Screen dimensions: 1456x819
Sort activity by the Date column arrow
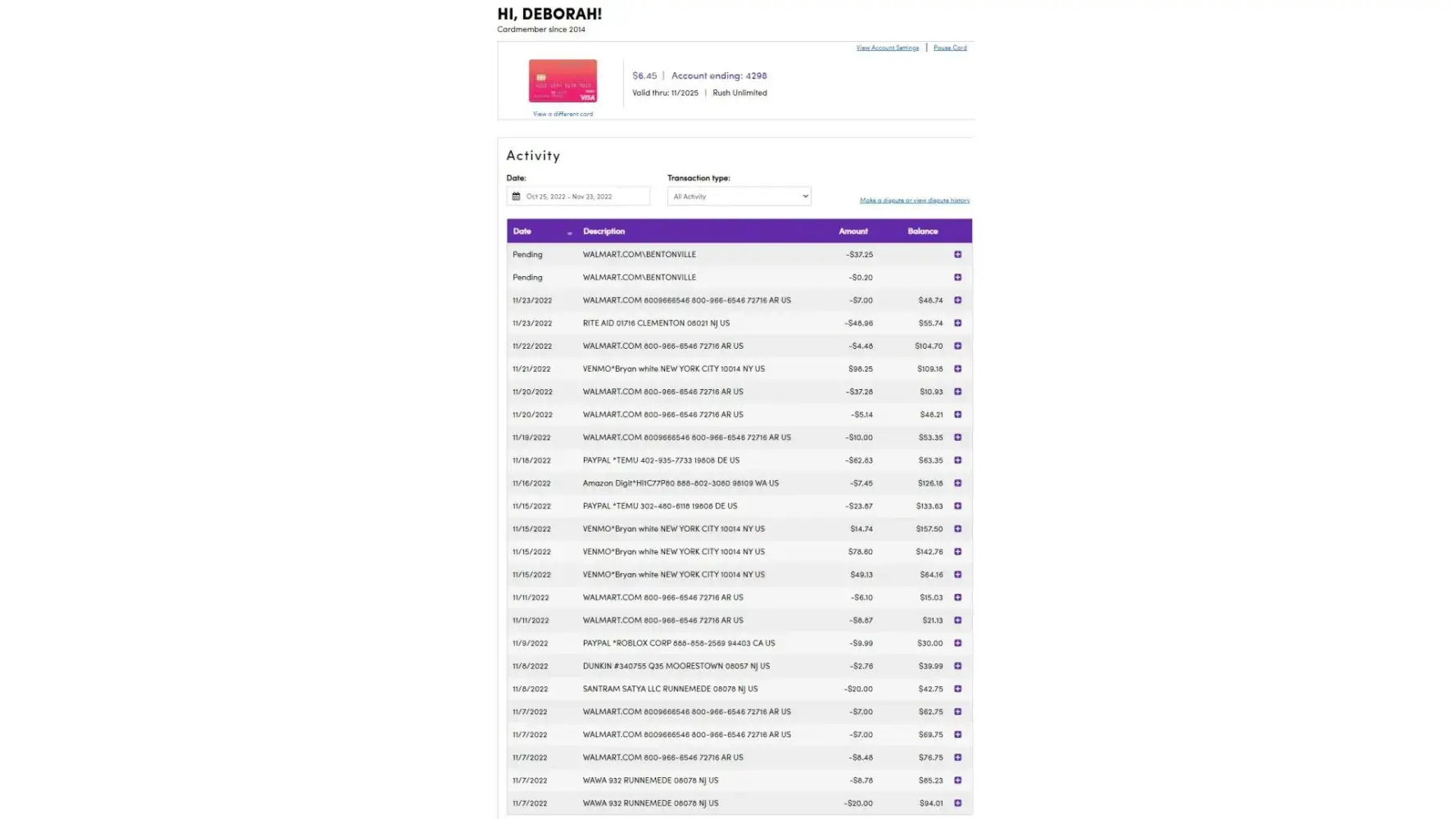569,233
